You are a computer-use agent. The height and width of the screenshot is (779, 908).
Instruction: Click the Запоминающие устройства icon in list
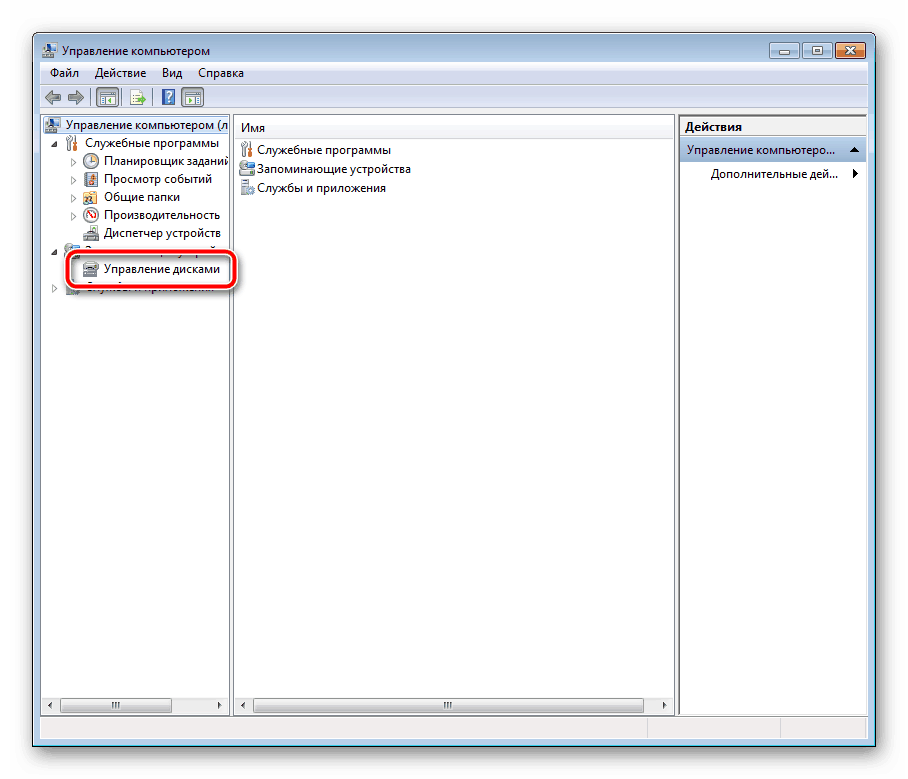(x=247, y=169)
